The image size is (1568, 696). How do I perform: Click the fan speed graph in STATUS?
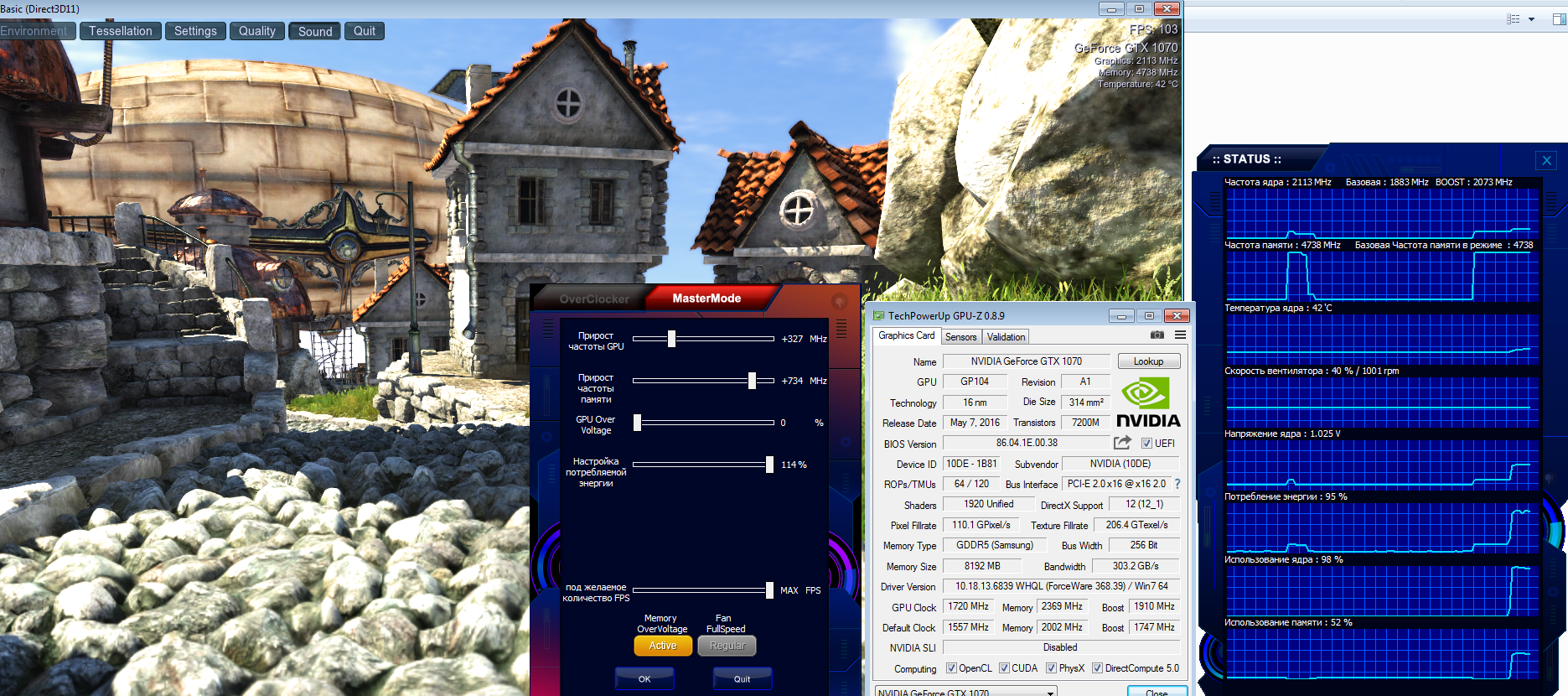tap(1382, 402)
